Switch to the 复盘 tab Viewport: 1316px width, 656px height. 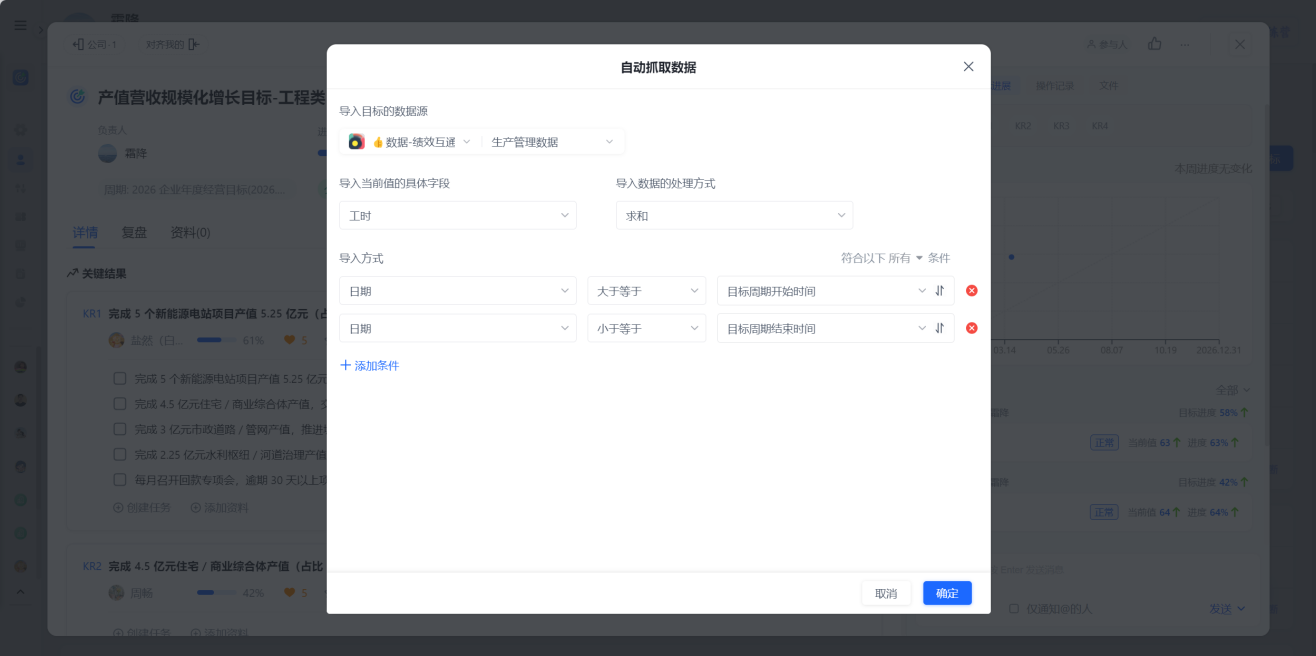[x=134, y=233]
